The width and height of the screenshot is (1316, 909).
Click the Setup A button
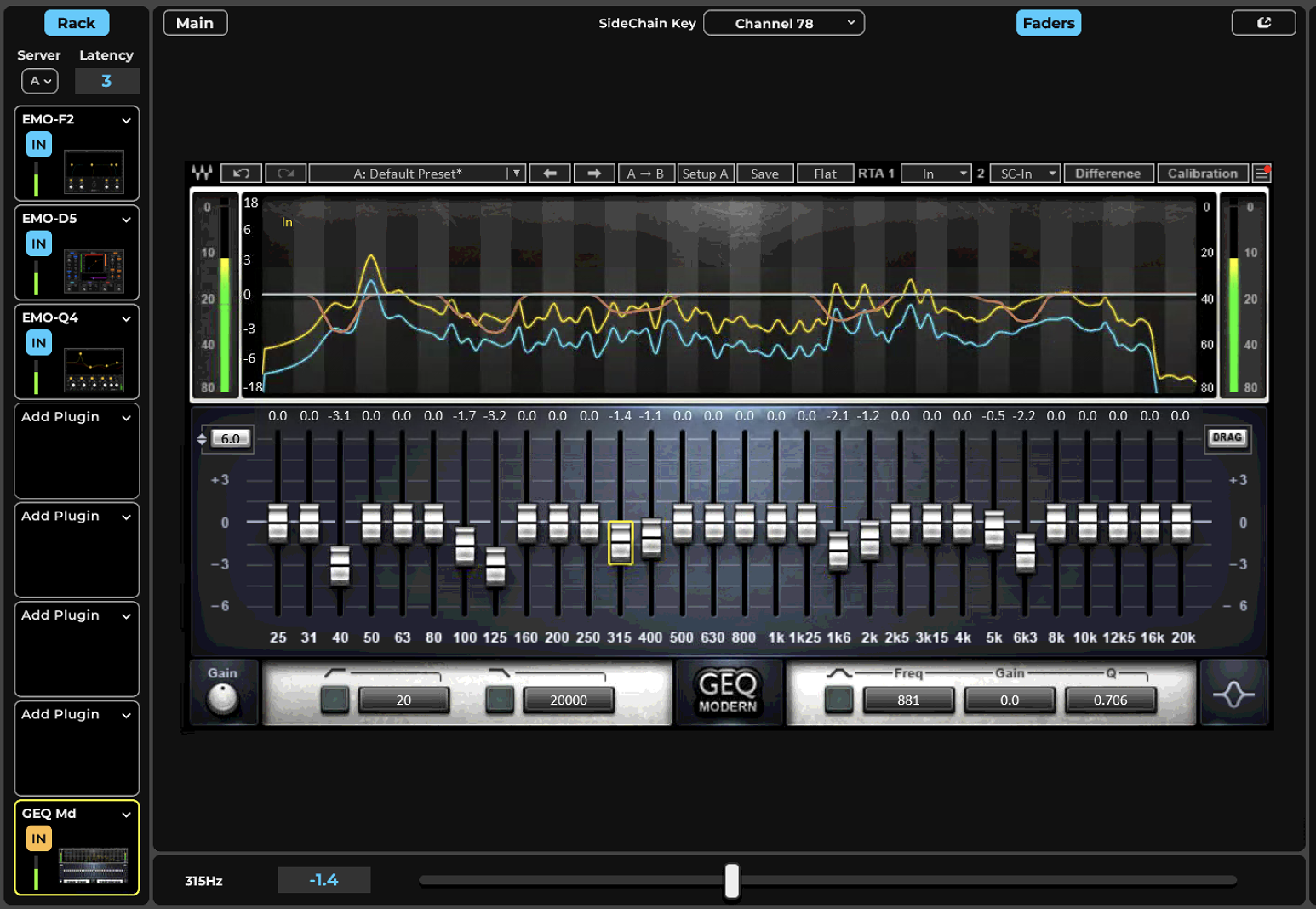pyautogui.click(x=706, y=174)
